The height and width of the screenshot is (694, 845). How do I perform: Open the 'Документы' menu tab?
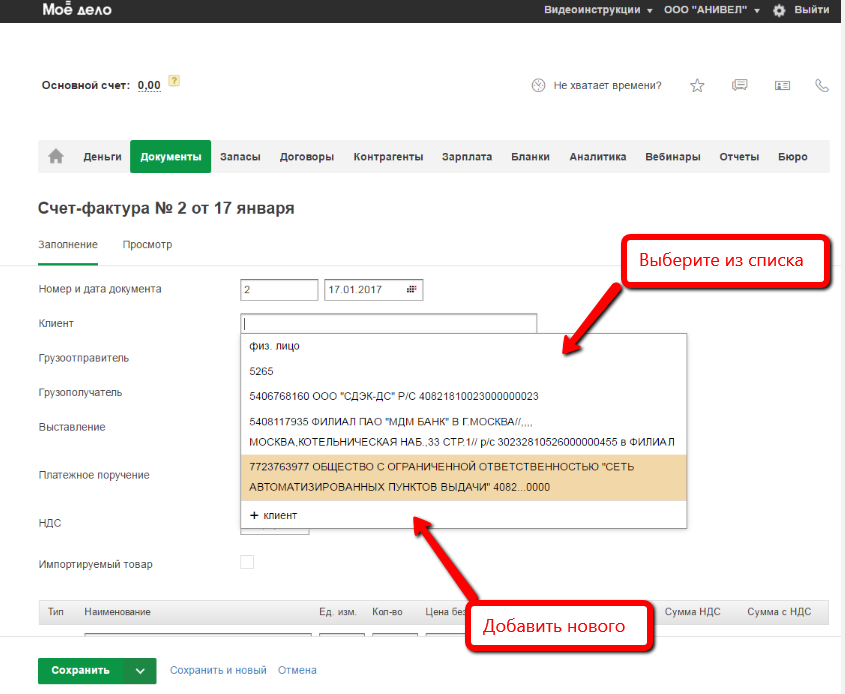pos(170,157)
